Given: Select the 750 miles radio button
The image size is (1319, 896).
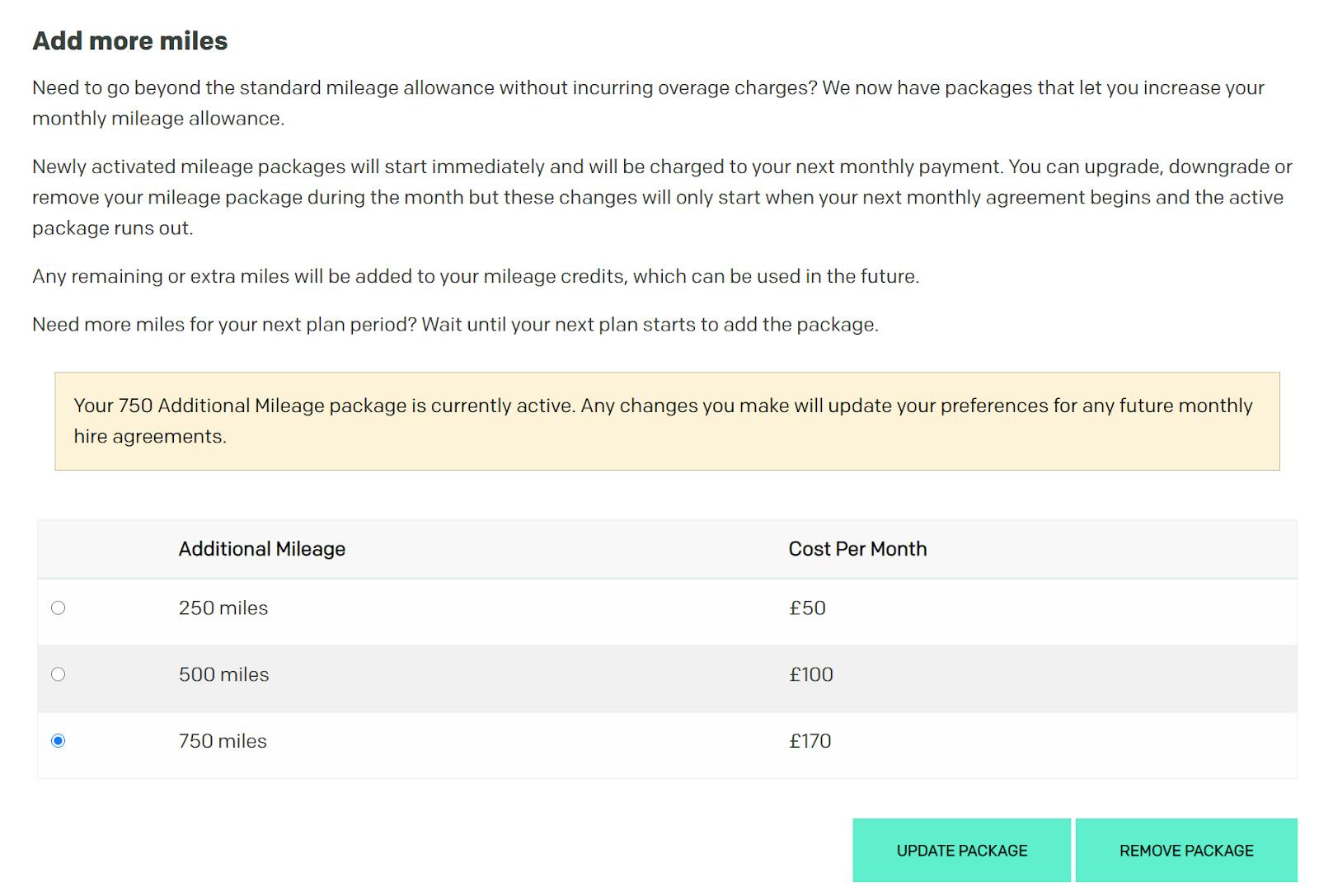Looking at the screenshot, I should [58, 741].
